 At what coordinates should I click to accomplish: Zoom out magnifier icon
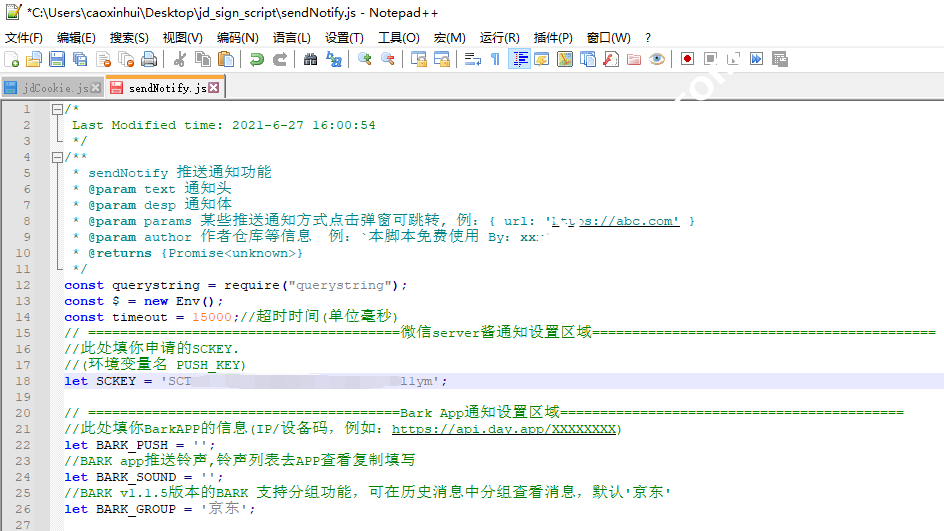coord(388,59)
